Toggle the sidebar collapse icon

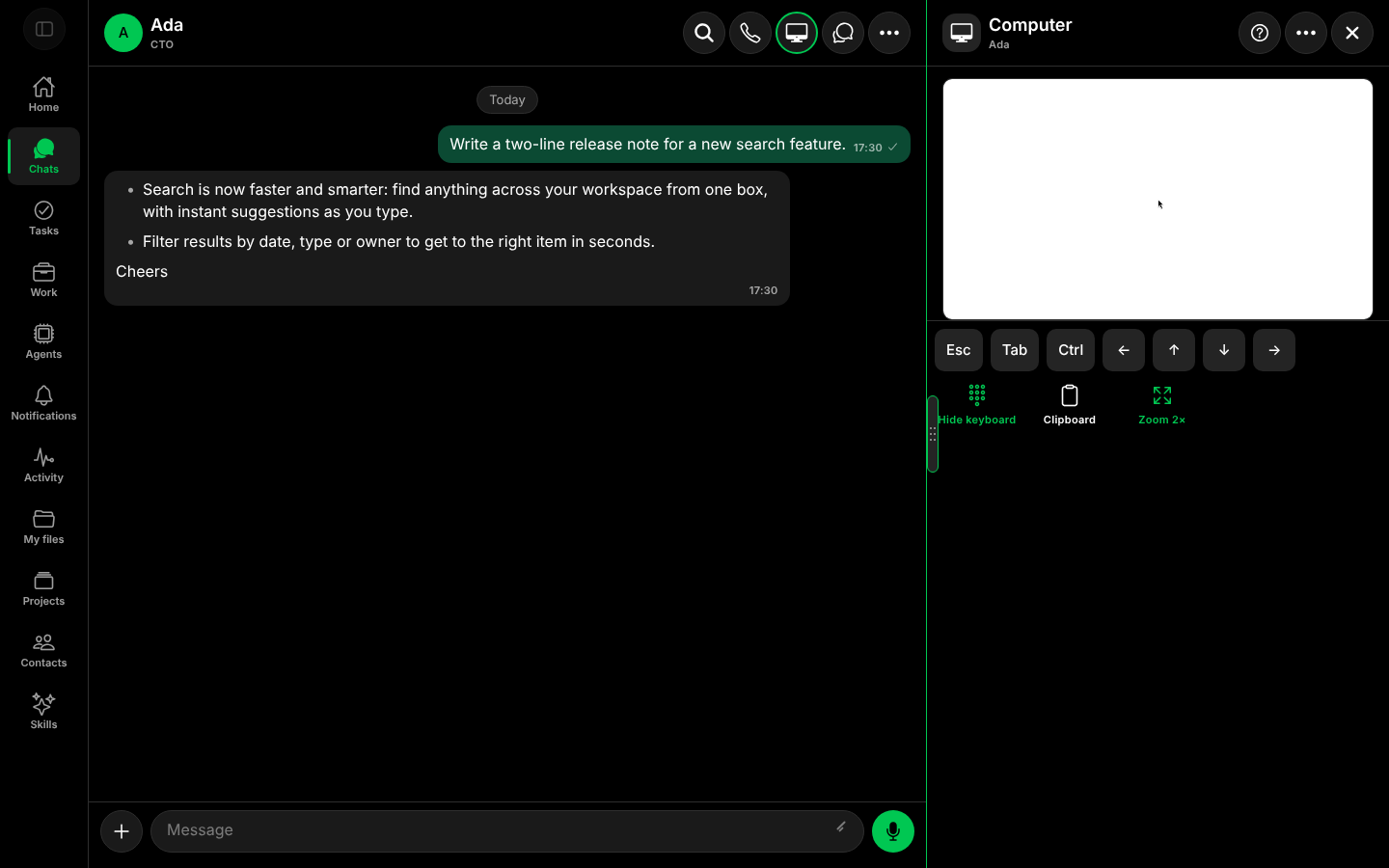[x=44, y=29]
